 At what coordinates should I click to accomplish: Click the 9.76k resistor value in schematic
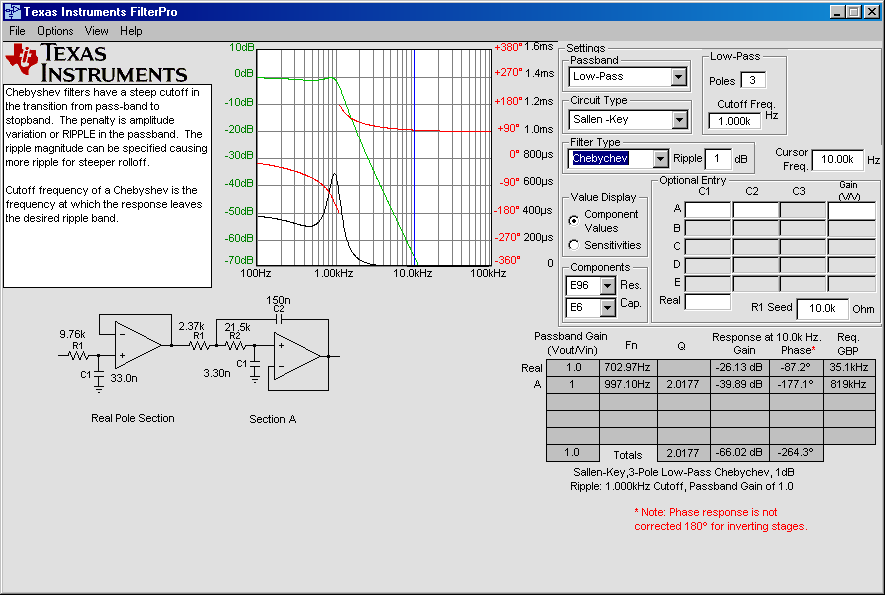72,334
